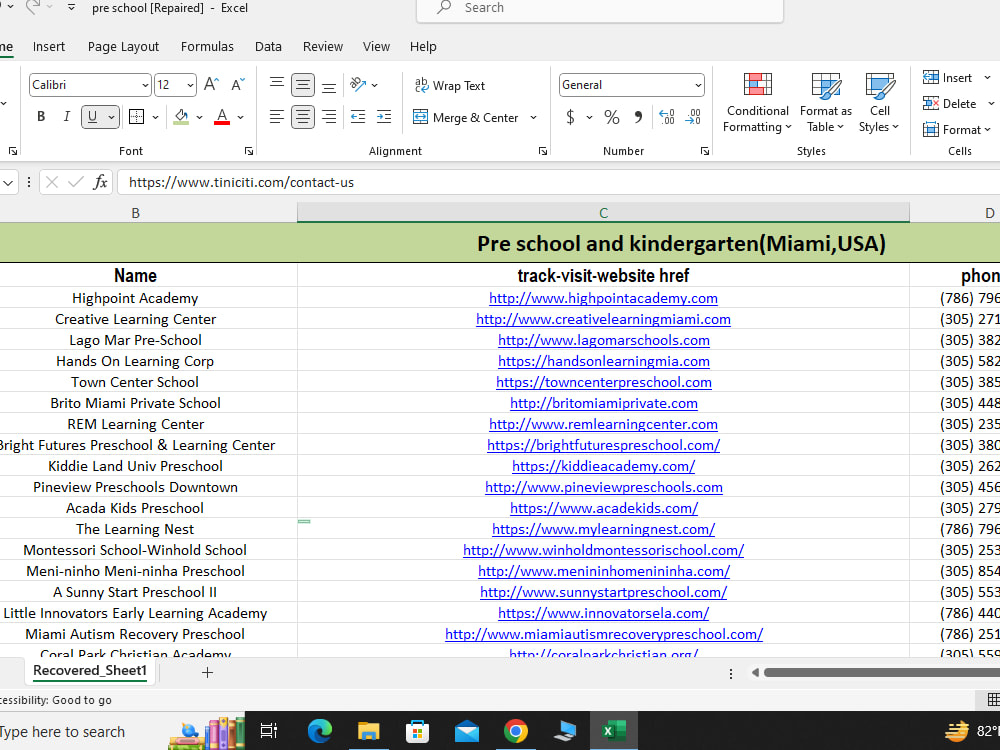Cancel the formula bar entry
This screenshot has width=1000, height=750.
point(52,182)
